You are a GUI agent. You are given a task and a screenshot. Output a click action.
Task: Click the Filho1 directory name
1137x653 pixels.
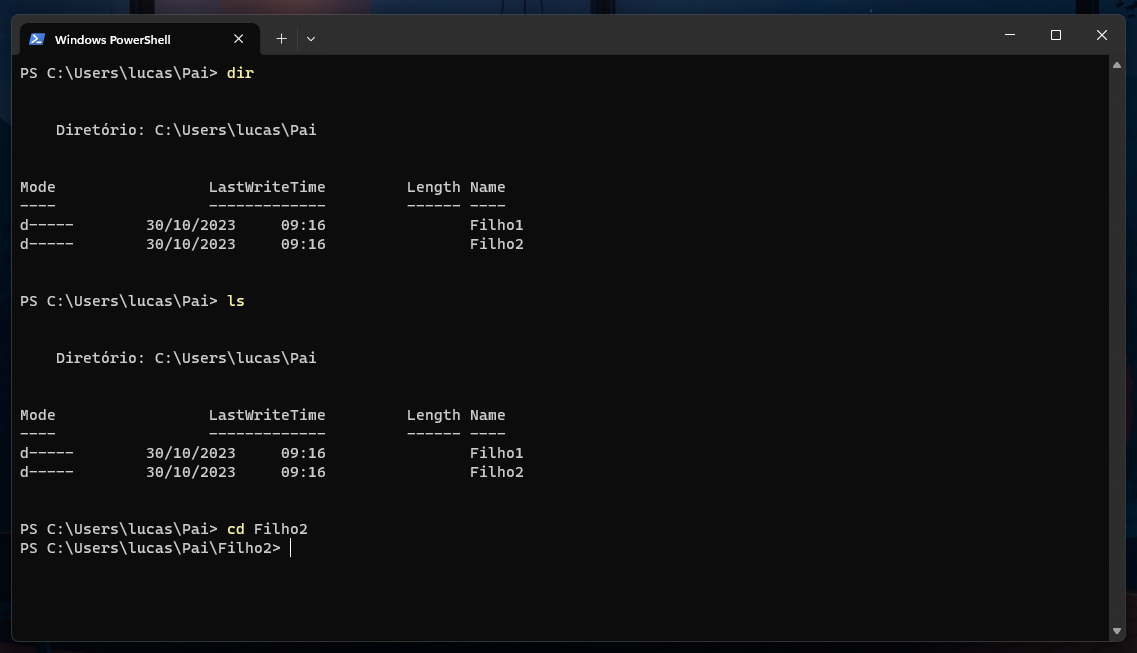pyautogui.click(x=496, y=224)
